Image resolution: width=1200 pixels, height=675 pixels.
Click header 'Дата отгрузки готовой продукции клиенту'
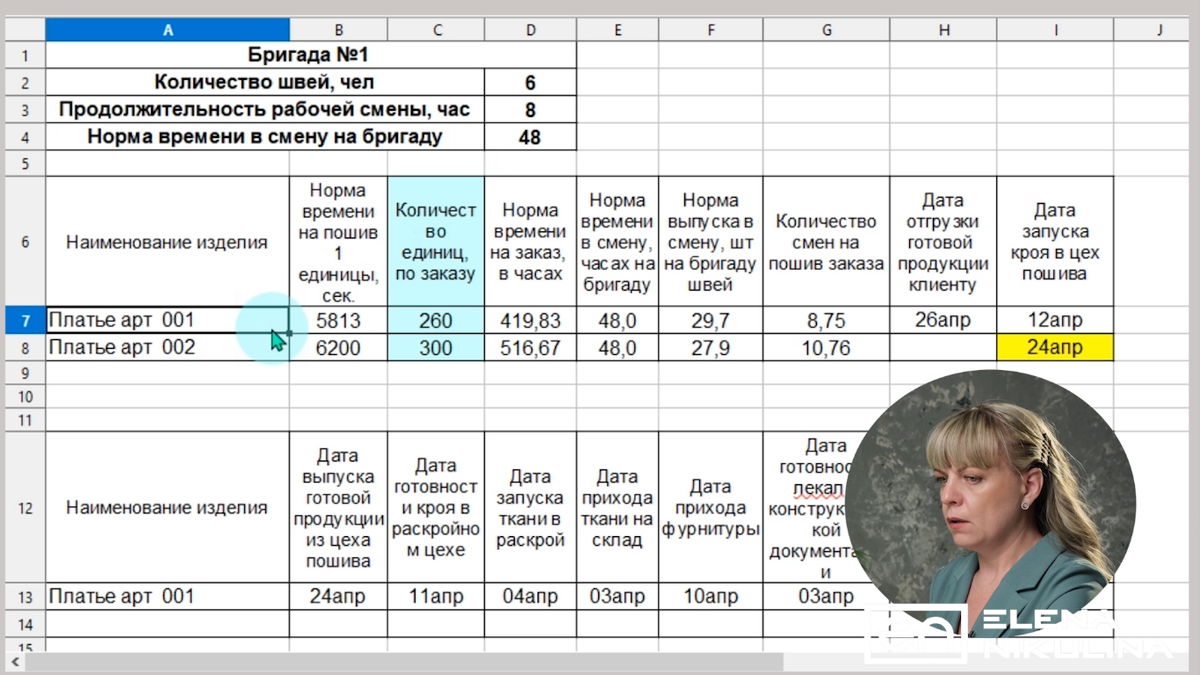click(x=943, y=242)
